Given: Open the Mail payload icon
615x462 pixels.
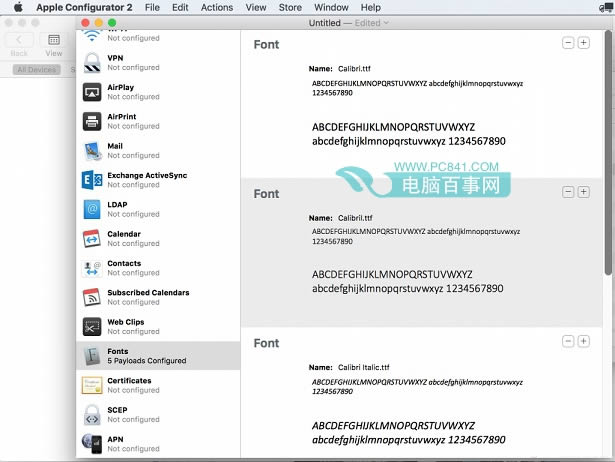Looking at the screenshot, I should (92, 151).
